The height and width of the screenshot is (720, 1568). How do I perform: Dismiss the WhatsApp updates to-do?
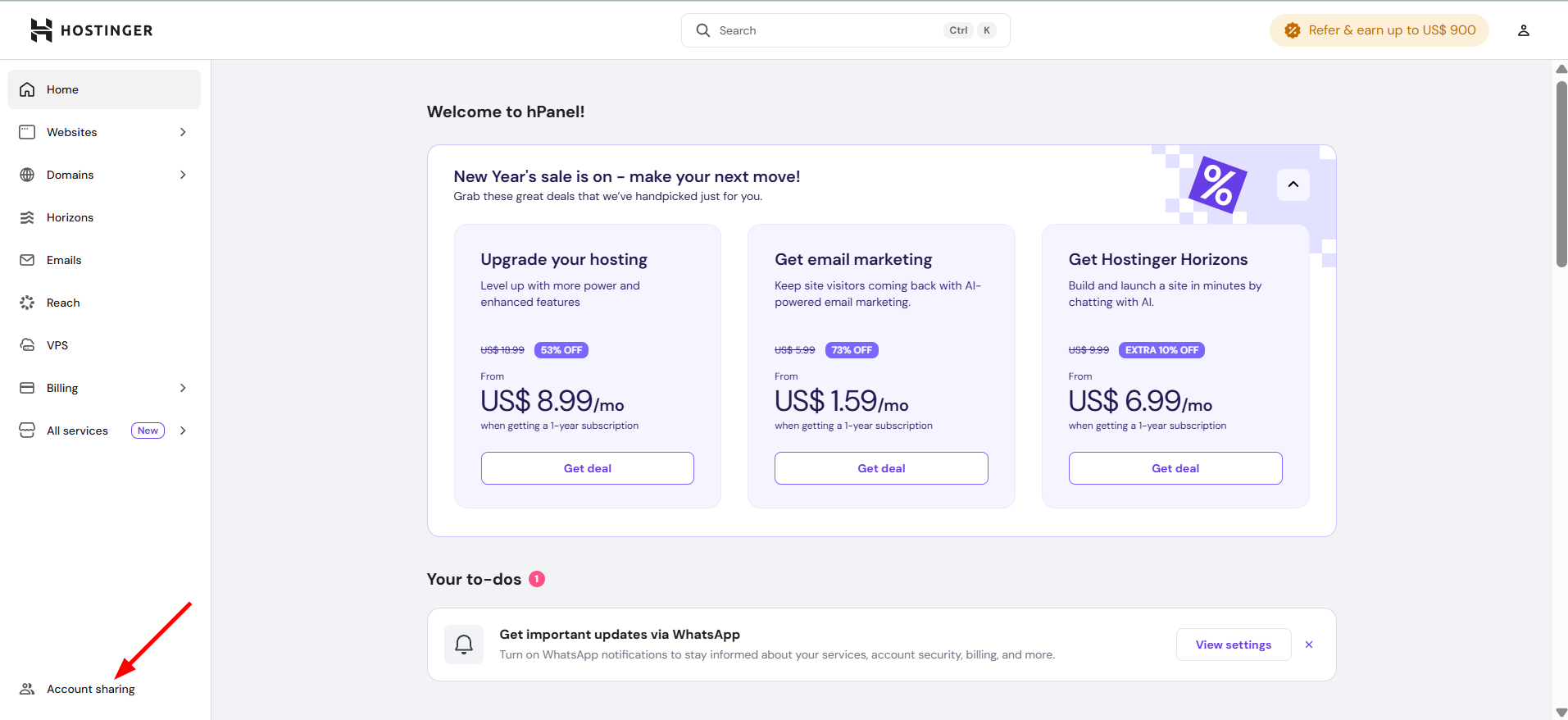tap(1309, 645)
